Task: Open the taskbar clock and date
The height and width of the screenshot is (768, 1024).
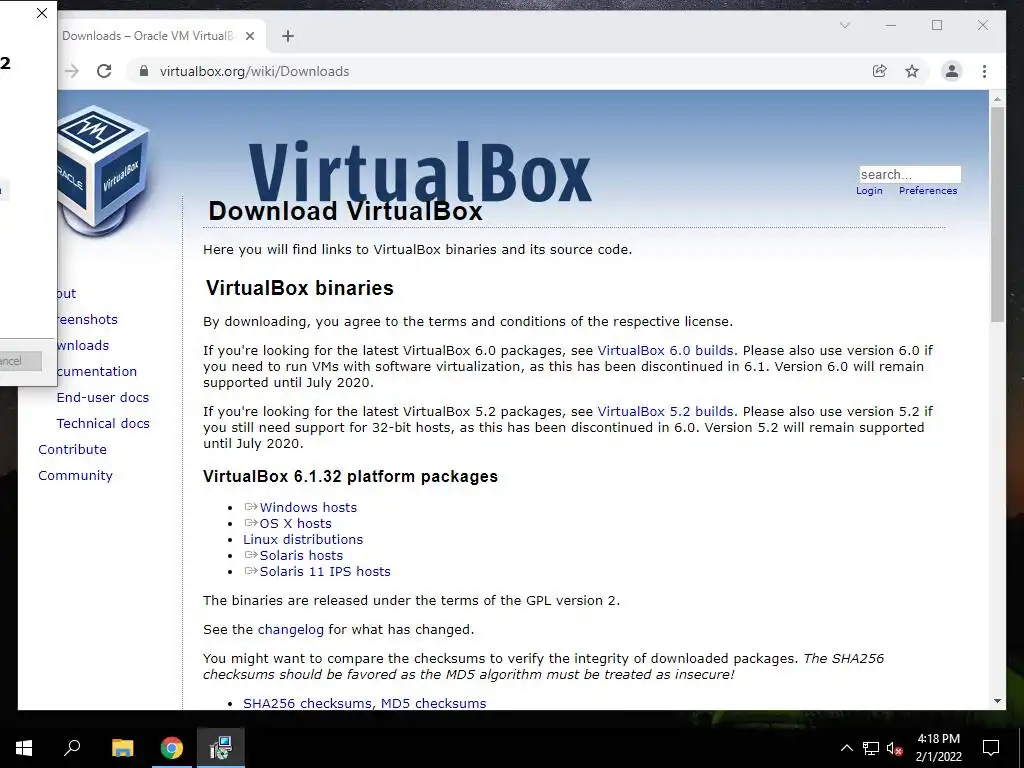Action: [938, 748]
